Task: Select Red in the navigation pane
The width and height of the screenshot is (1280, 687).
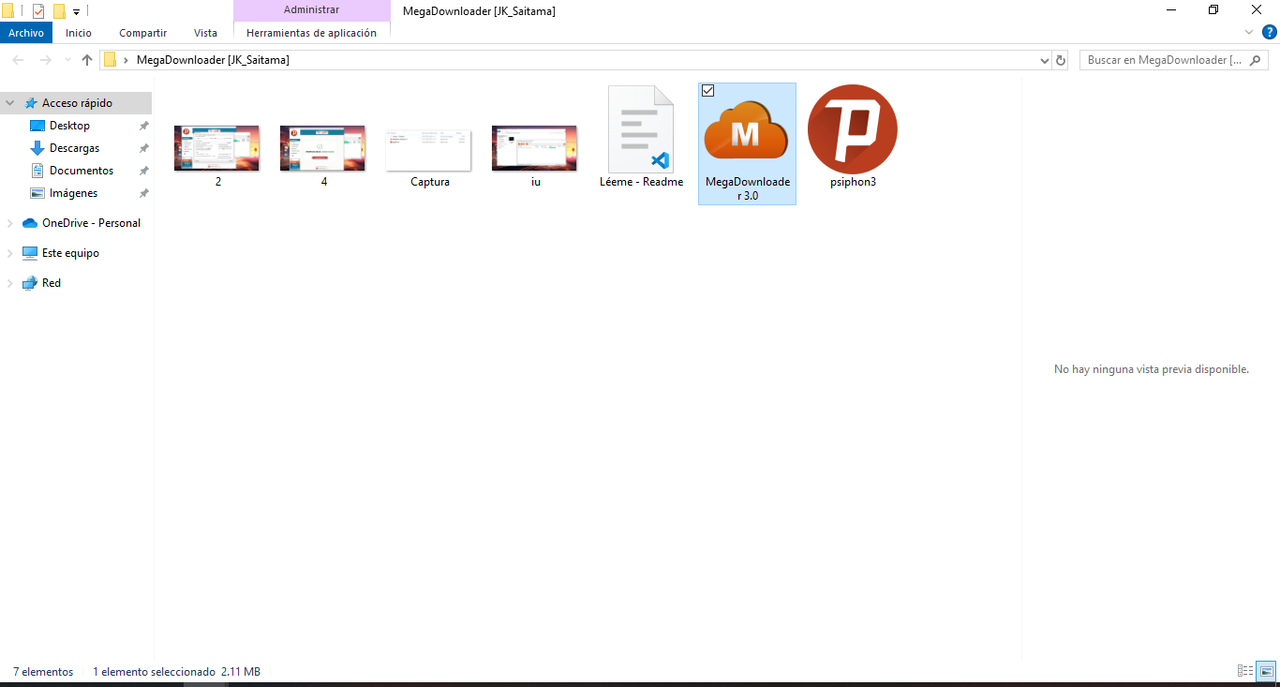Action: [x=51, y=283]
